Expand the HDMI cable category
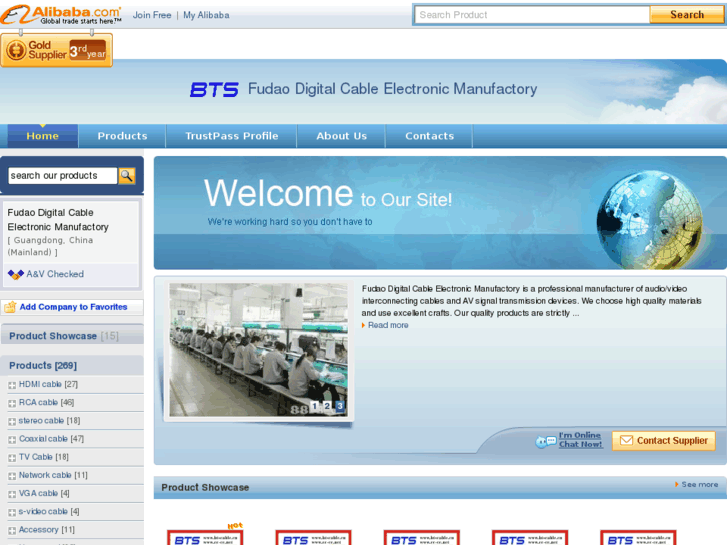The height and width of the screenshot is (545, 727). click(x=12, y=385)
